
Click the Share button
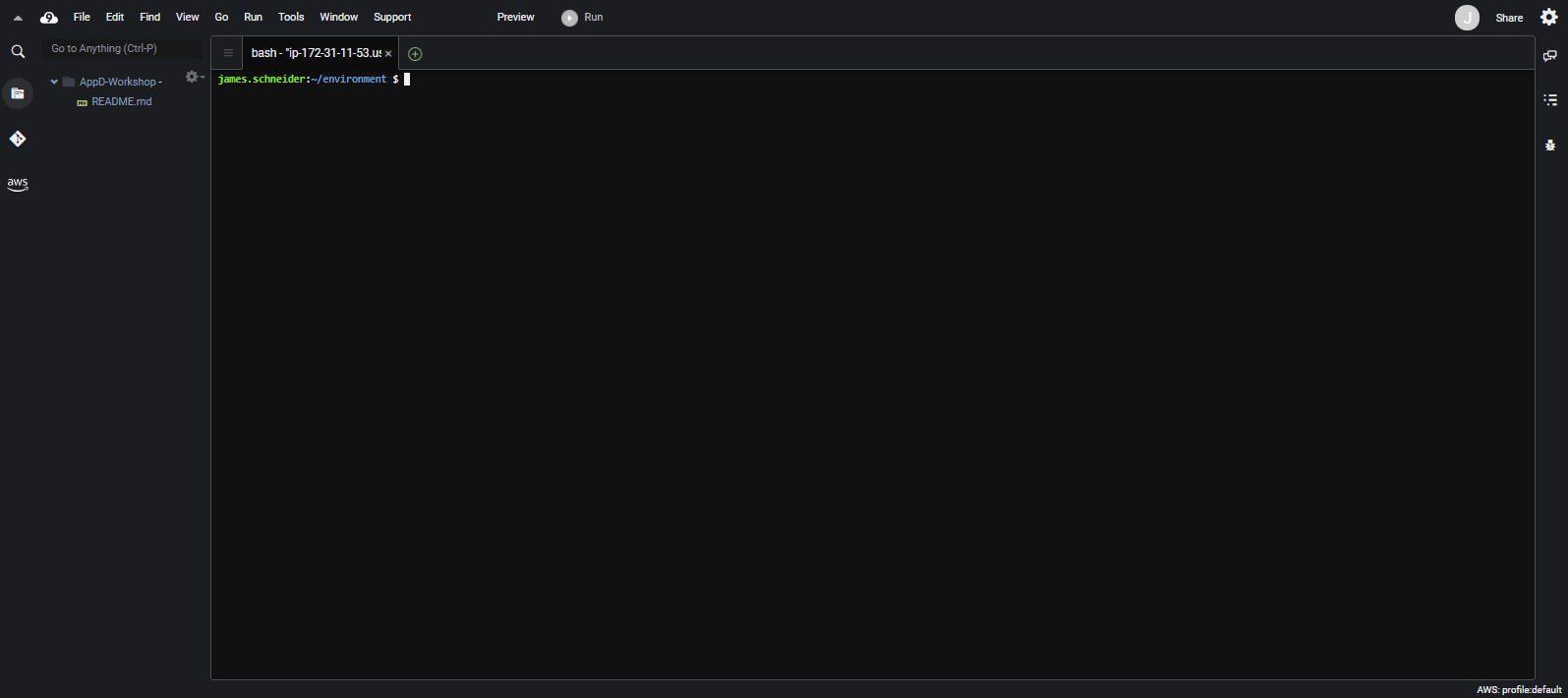(1509, 18)
